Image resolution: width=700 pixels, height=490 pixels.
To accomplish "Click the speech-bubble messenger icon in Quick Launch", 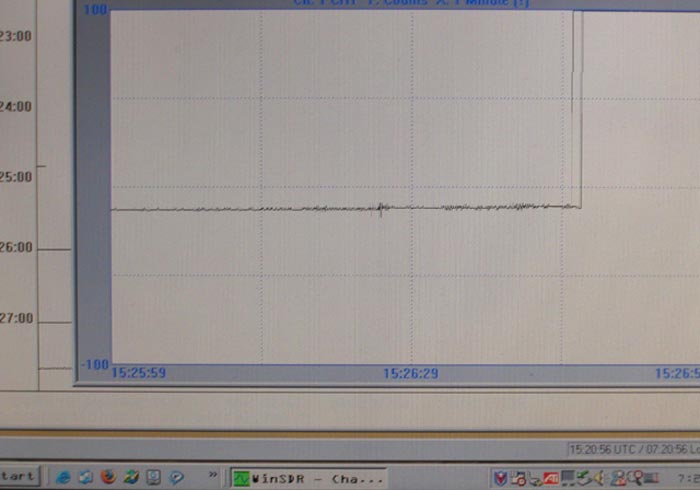I will [x=176, y=478].
